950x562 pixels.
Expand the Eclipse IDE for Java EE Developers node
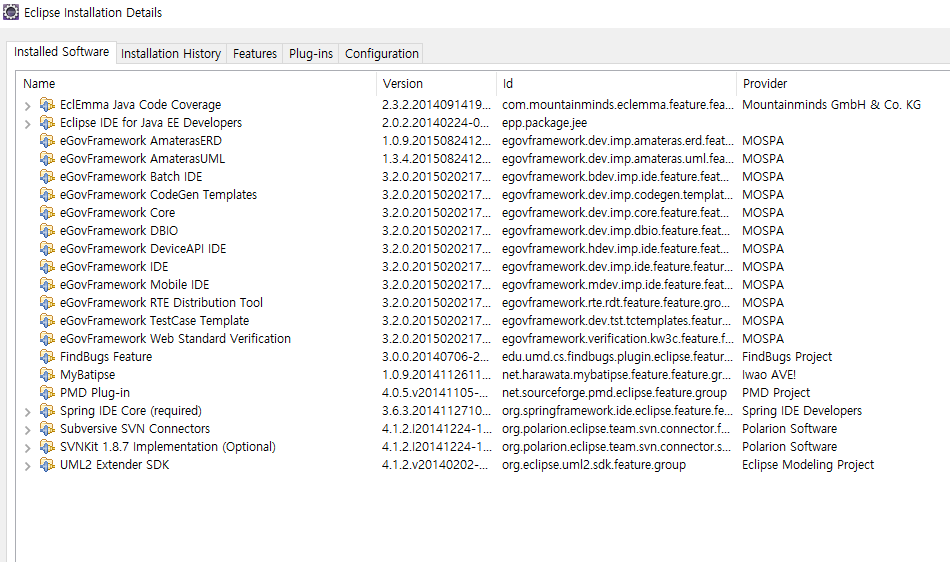click(27, 124)
